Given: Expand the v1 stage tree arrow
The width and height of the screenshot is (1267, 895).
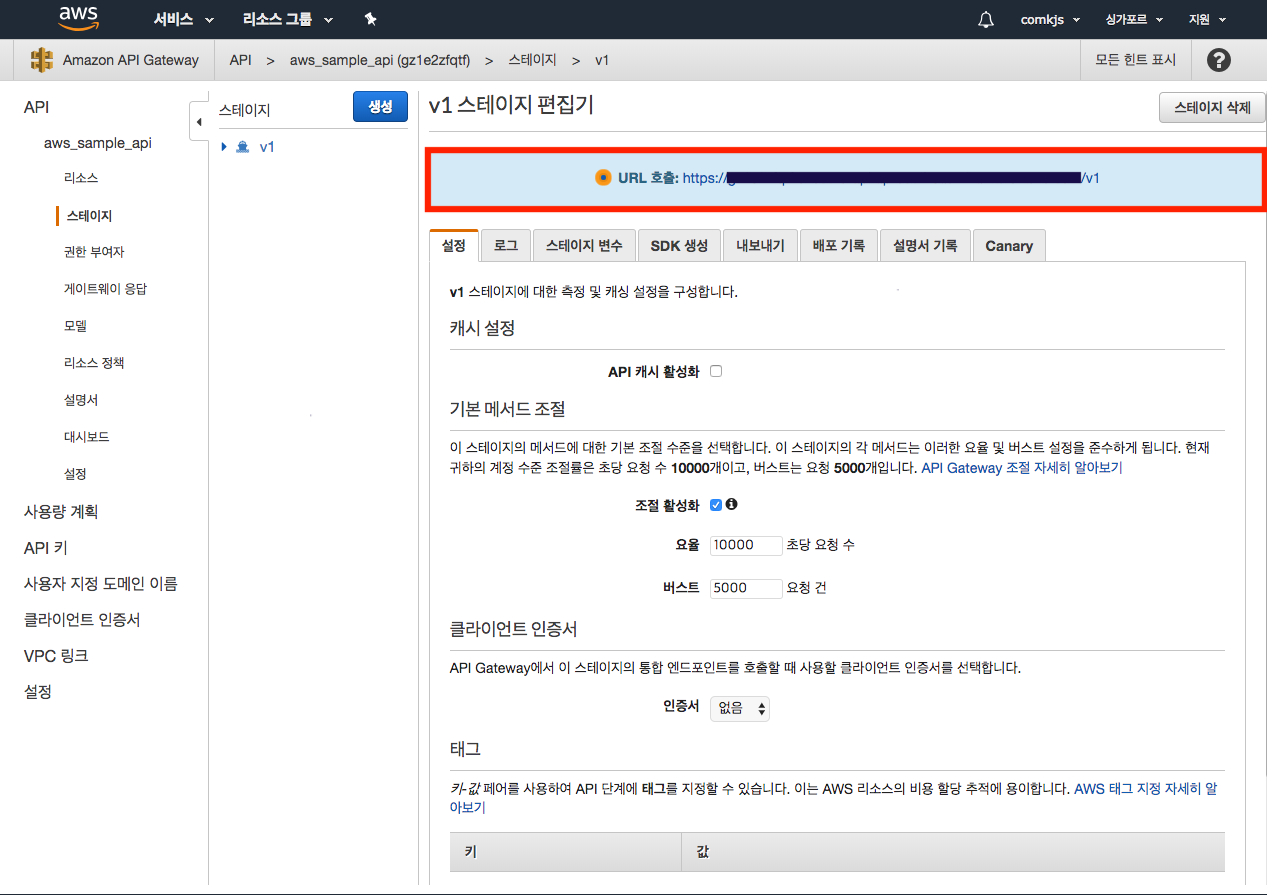Looking at the screenshot, I should click(x=224, y=147).
